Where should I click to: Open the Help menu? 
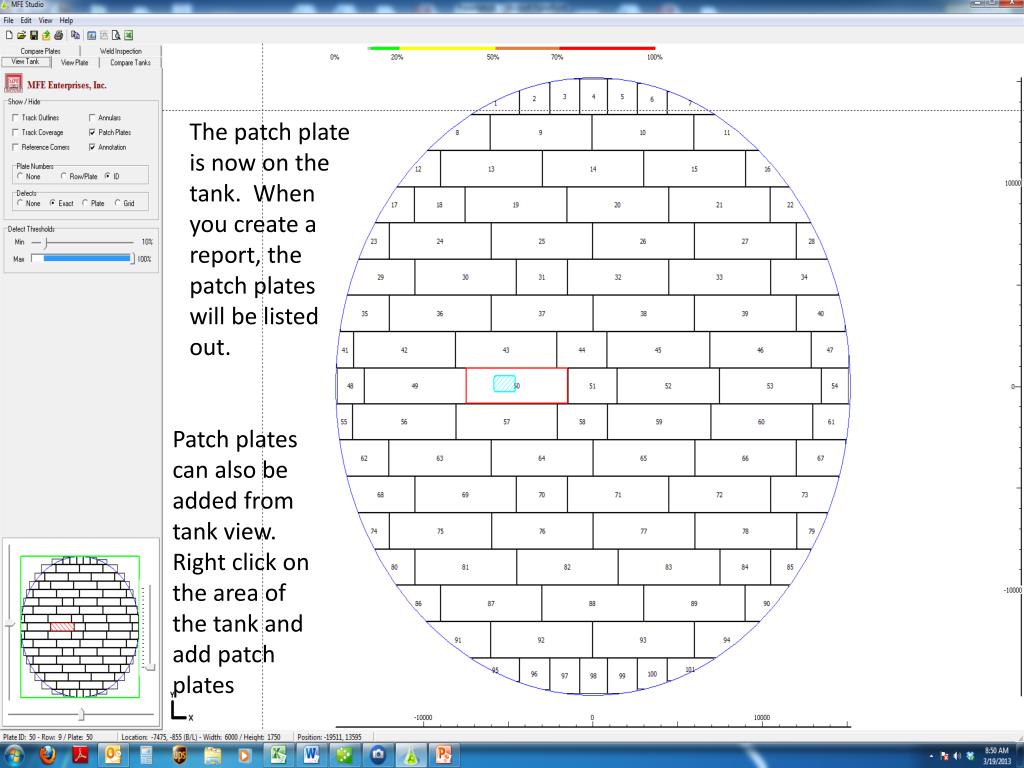click(66, 20)
